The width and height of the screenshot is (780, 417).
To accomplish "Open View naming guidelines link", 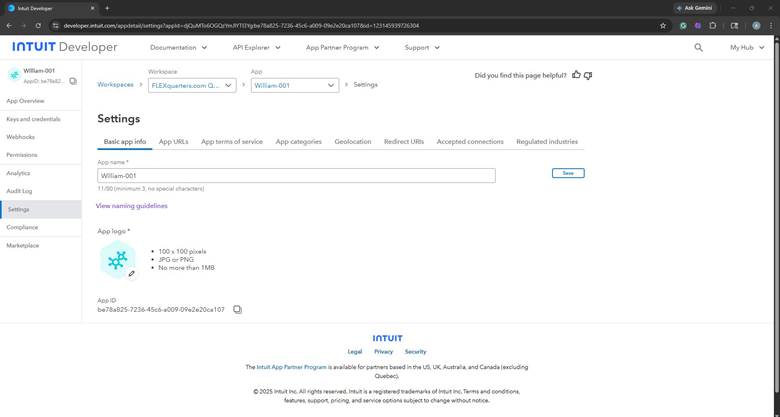I will click(x=132, y=206).
